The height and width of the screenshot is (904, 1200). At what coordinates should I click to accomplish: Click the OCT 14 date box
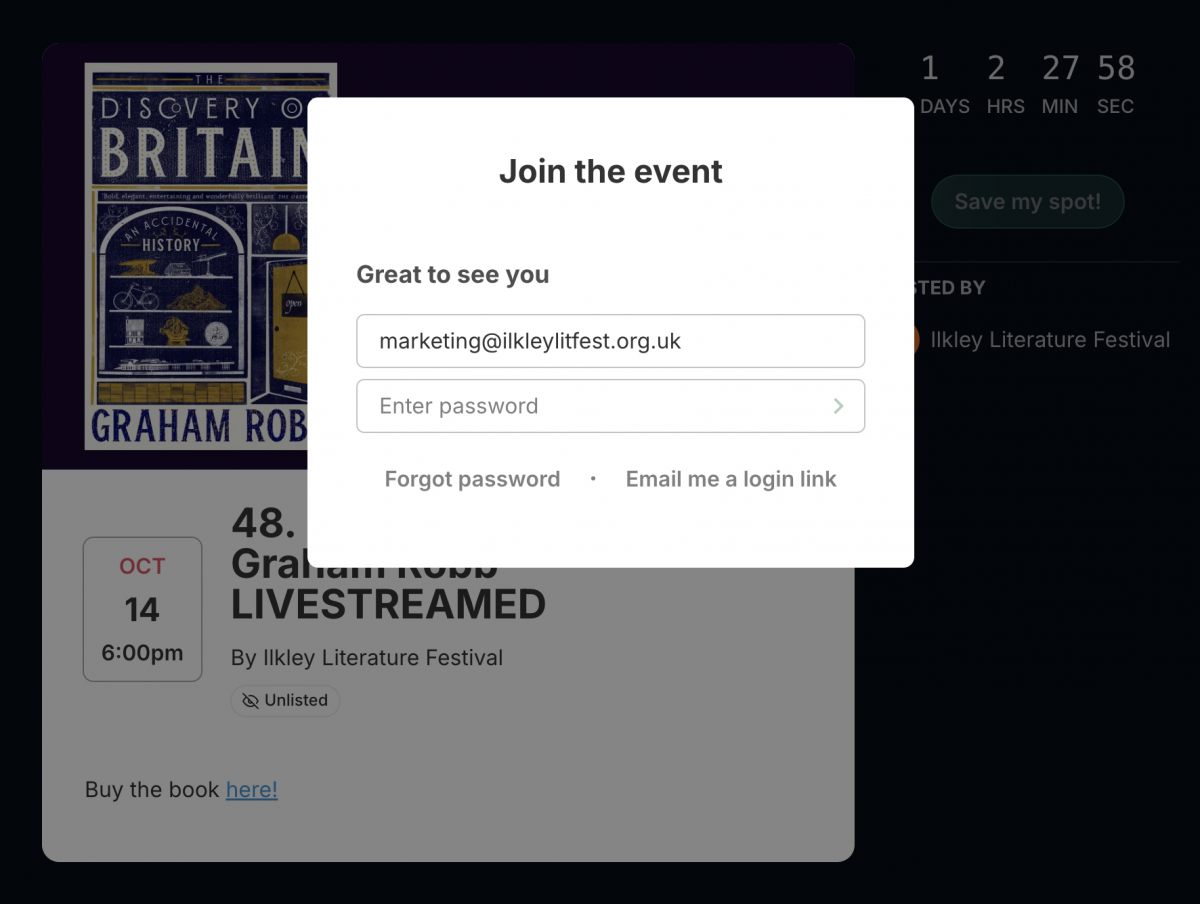[x=142, y=609]
